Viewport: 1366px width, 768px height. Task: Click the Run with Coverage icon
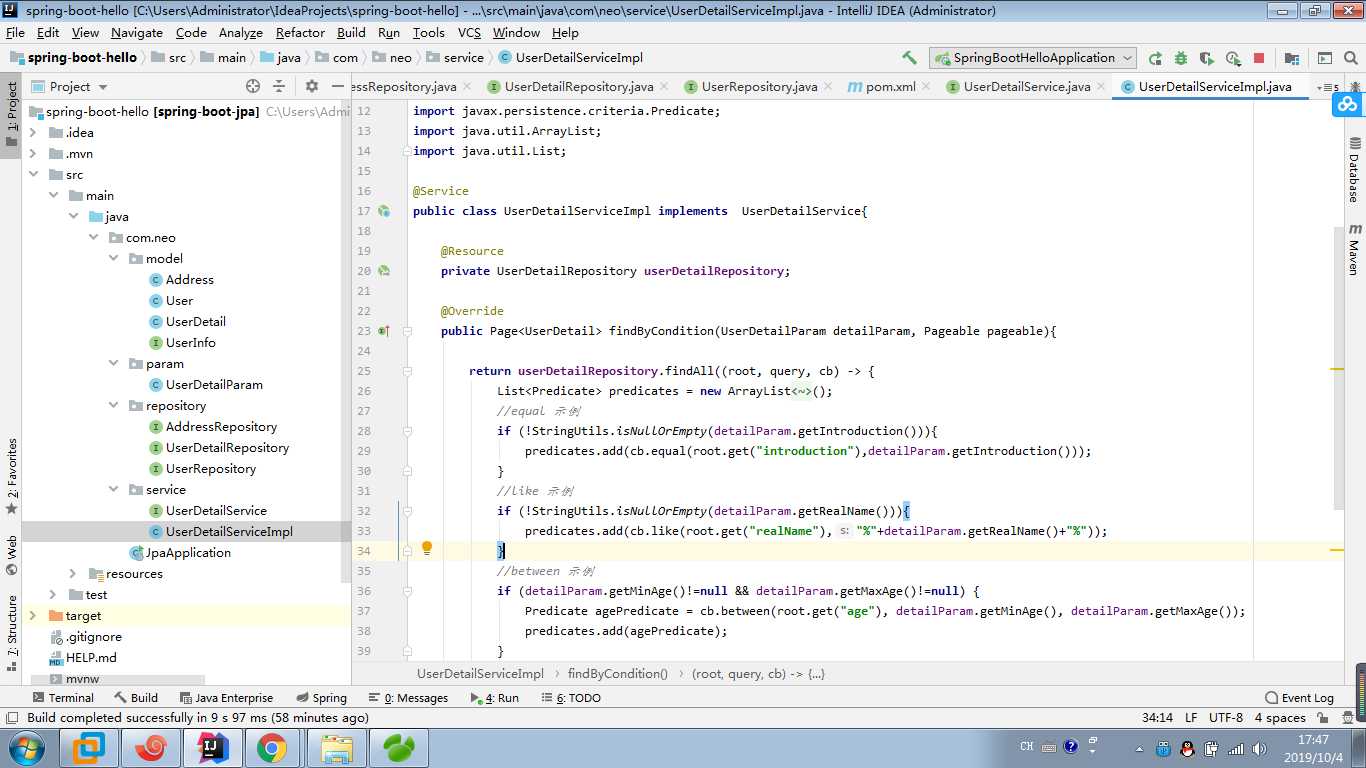coord(1207,58)
